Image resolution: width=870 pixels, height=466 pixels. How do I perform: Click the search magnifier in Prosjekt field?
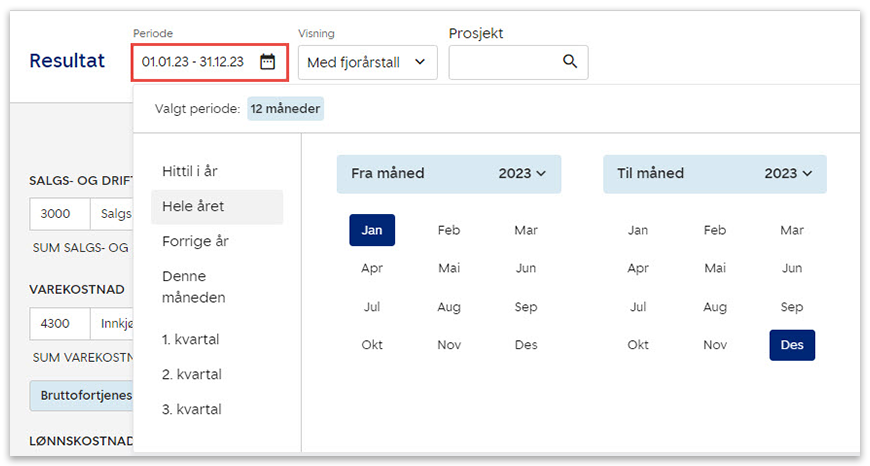[570, 62]
